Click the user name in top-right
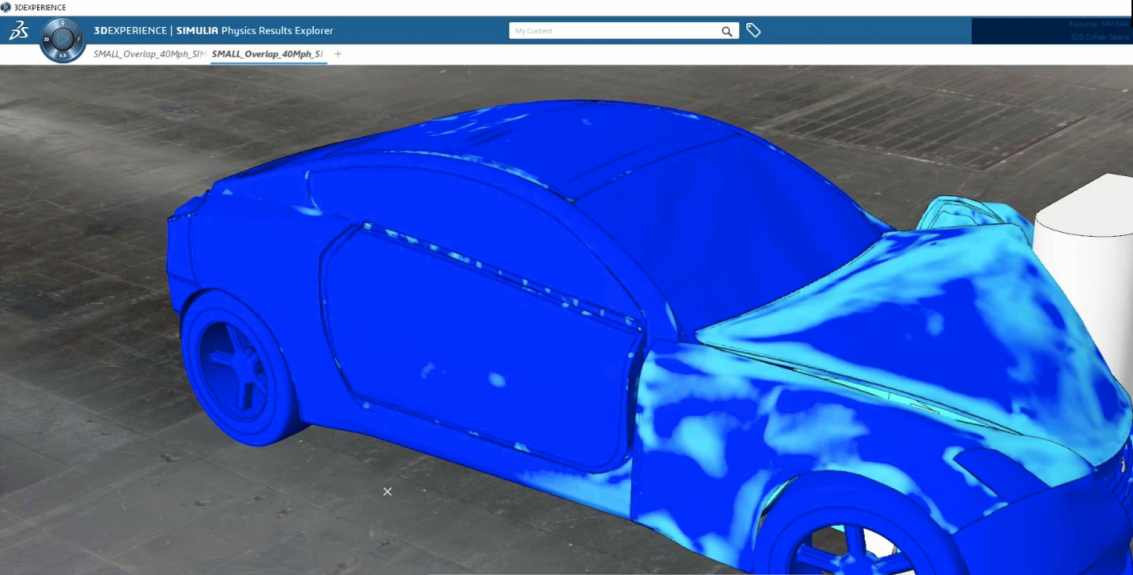1133x575 pixels. (1098, 23)
